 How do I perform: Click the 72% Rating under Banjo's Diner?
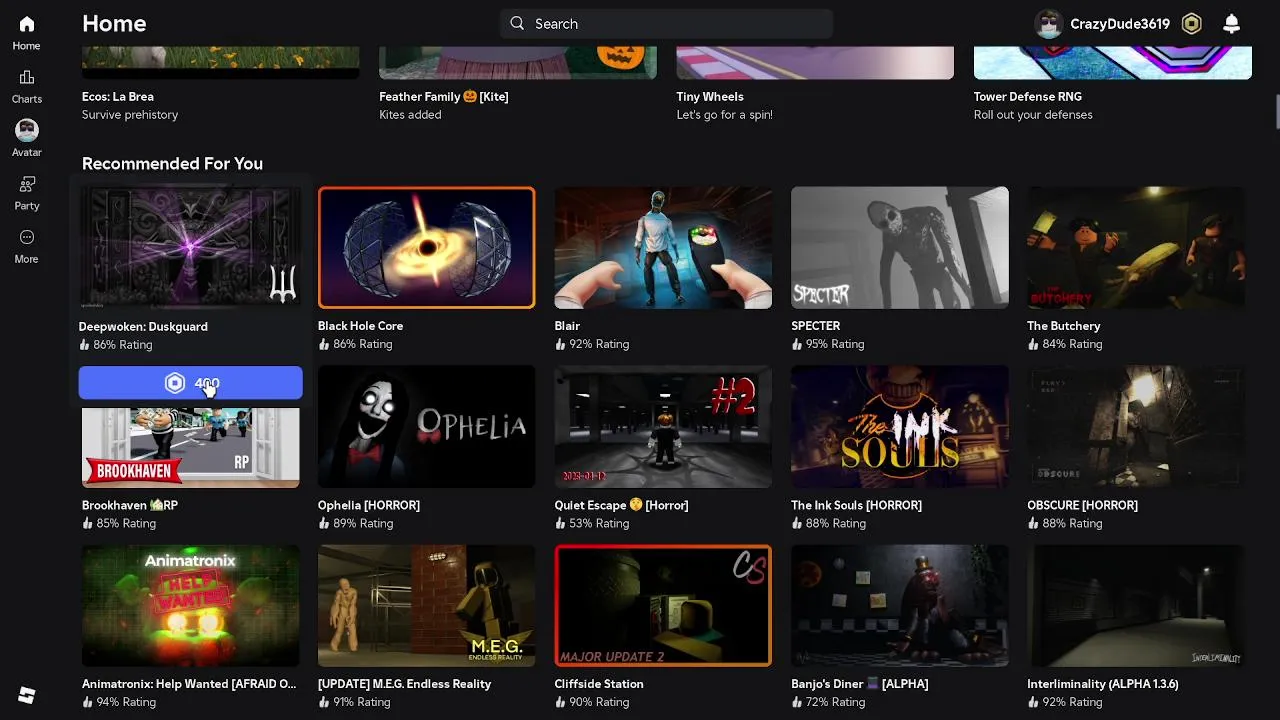pyautogui.click(x=828, y=702)
